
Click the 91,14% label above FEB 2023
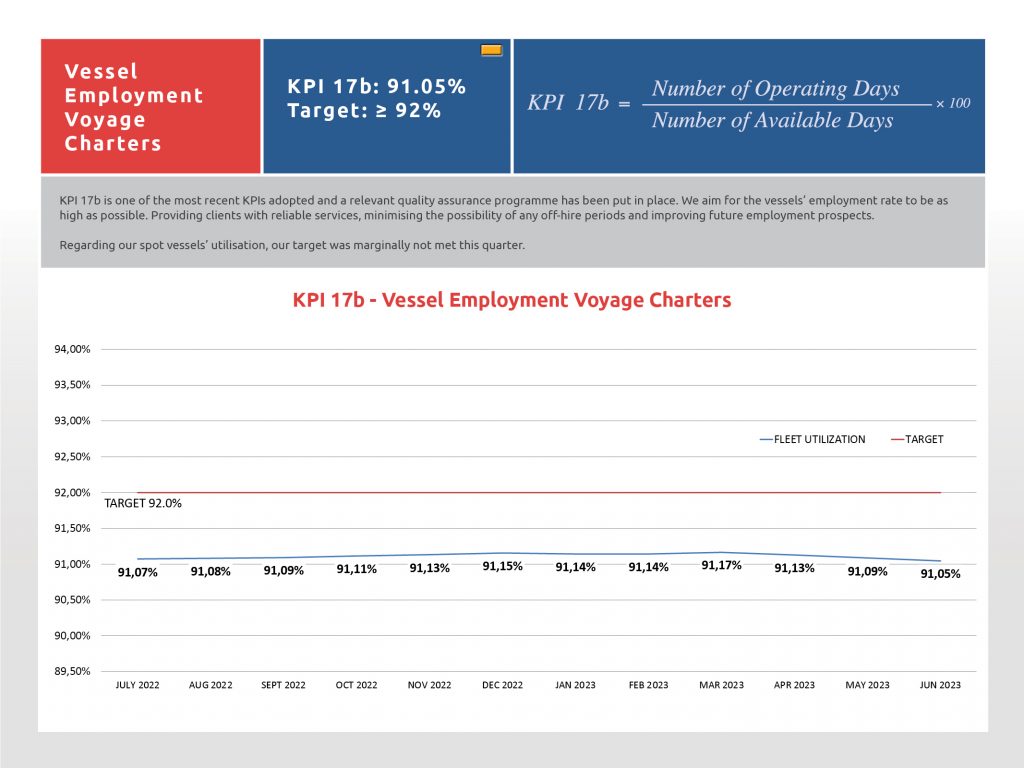pos(648,568)
